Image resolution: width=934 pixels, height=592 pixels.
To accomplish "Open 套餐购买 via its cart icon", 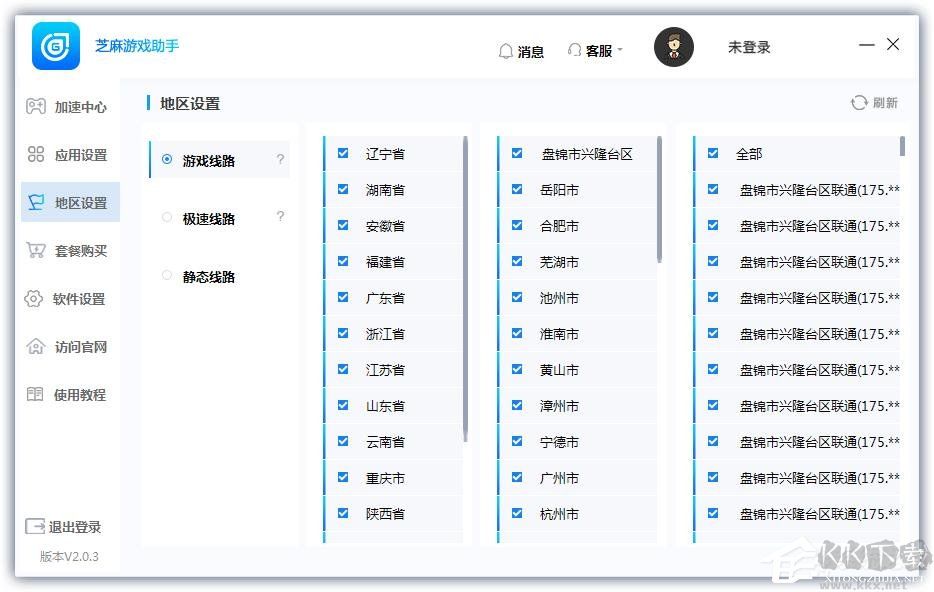I will point(35,250).
